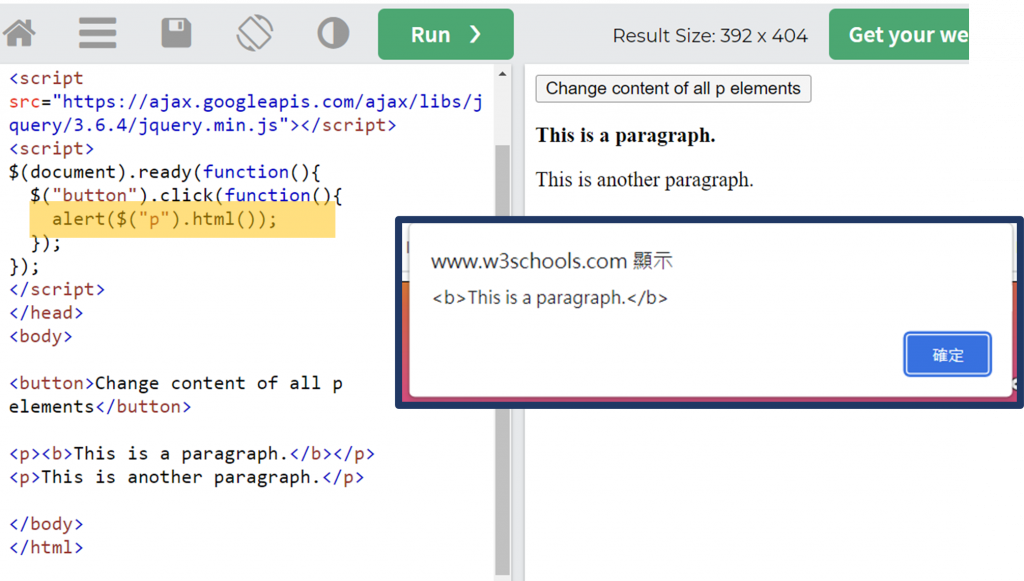
Task: Click the $("button").click(function(){ line
Action: click(185, 196)
